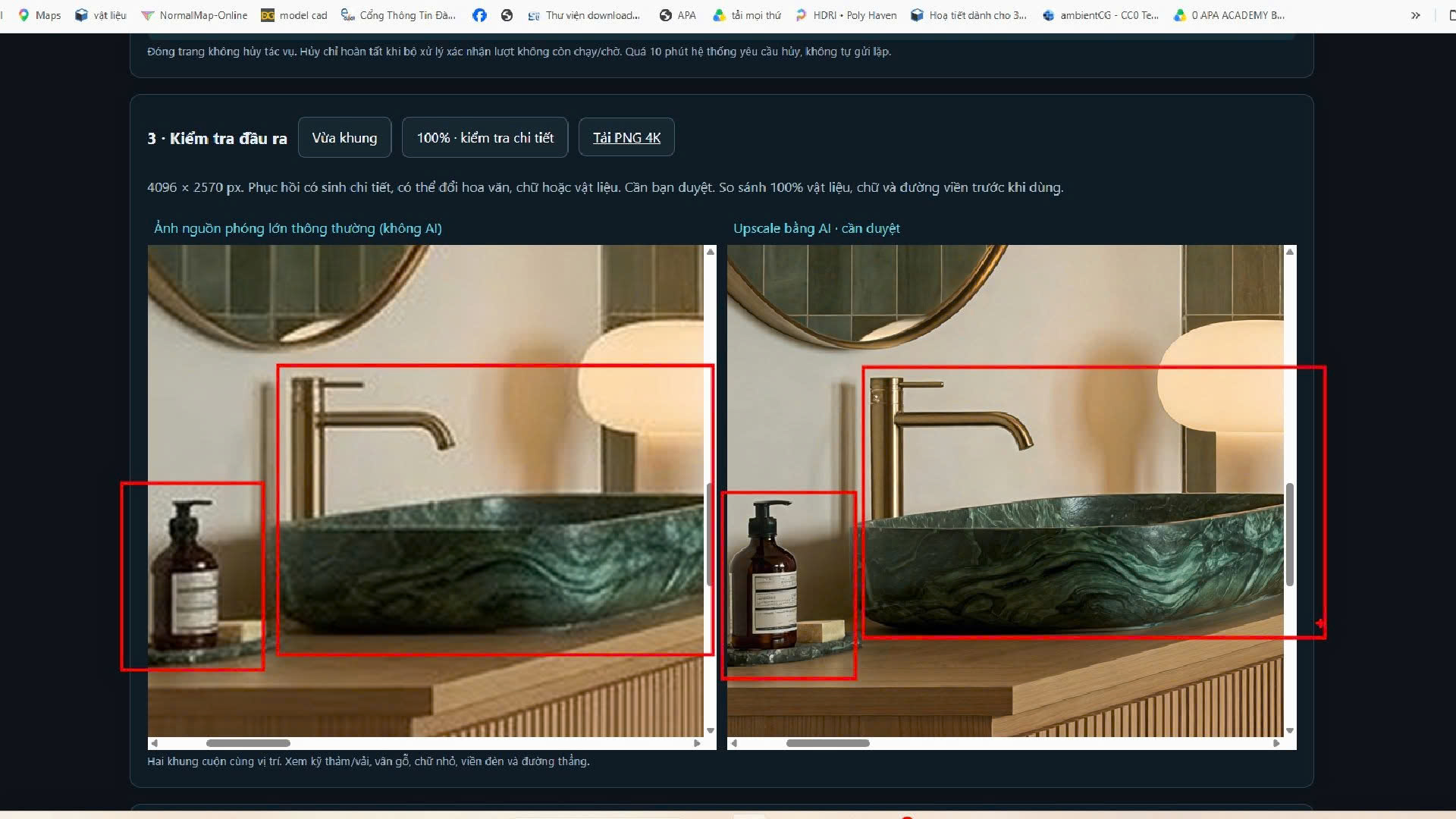
Task: Click the 'Upscale bằng AI · cần duyệt' label
Action: coord(817,228)
